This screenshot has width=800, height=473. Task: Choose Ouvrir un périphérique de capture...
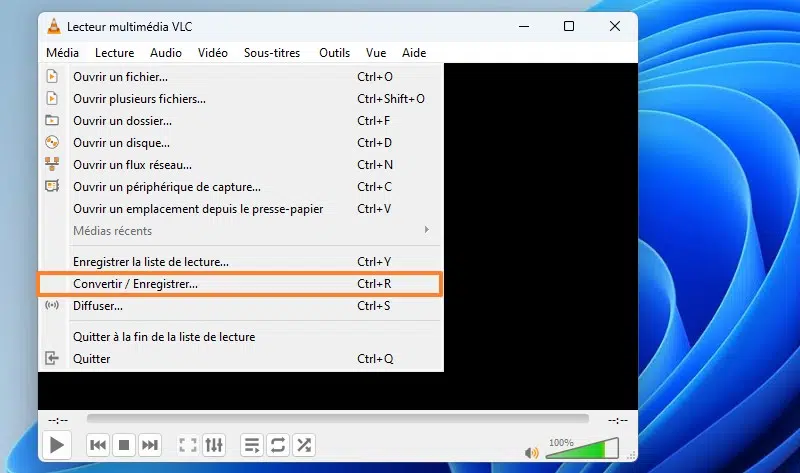(240, 187)
